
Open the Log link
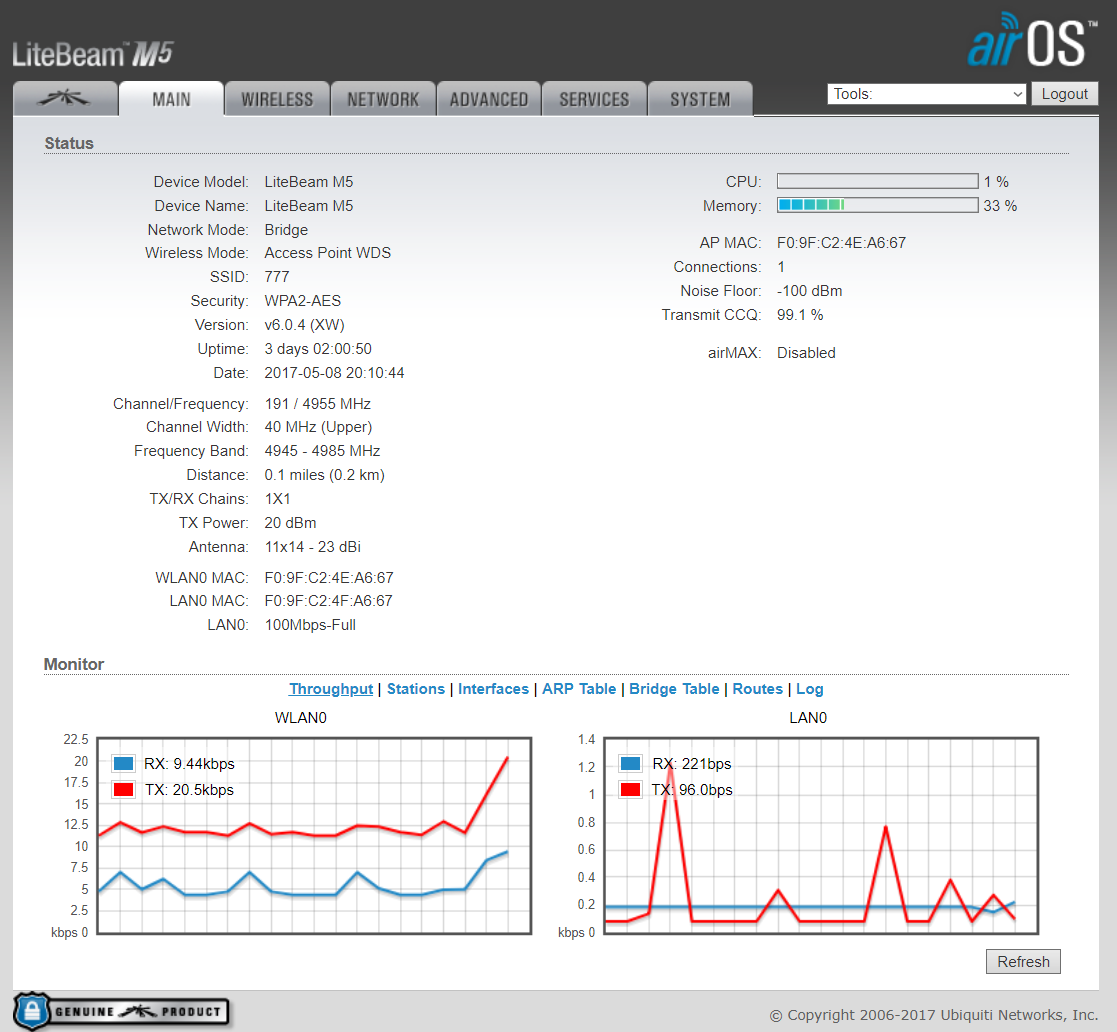tap(809, 689)
